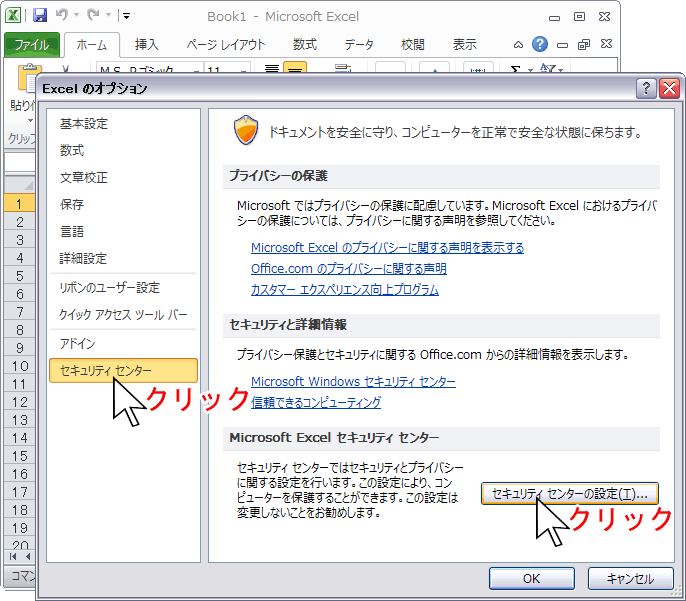Open the 表示 ribbon tab
The image size is (686, 601).
[464, 45]
